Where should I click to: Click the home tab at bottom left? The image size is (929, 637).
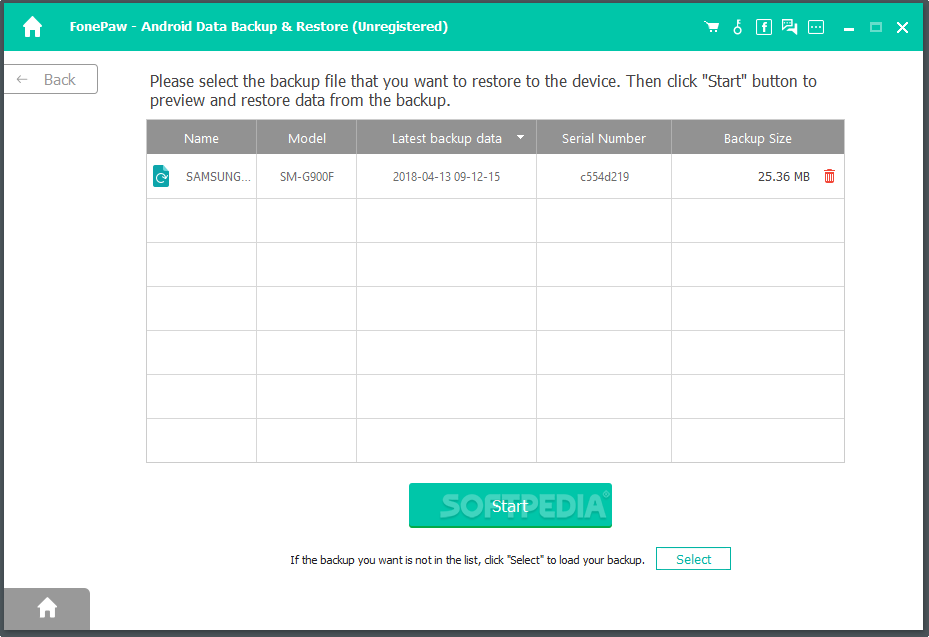coord(47,608)
